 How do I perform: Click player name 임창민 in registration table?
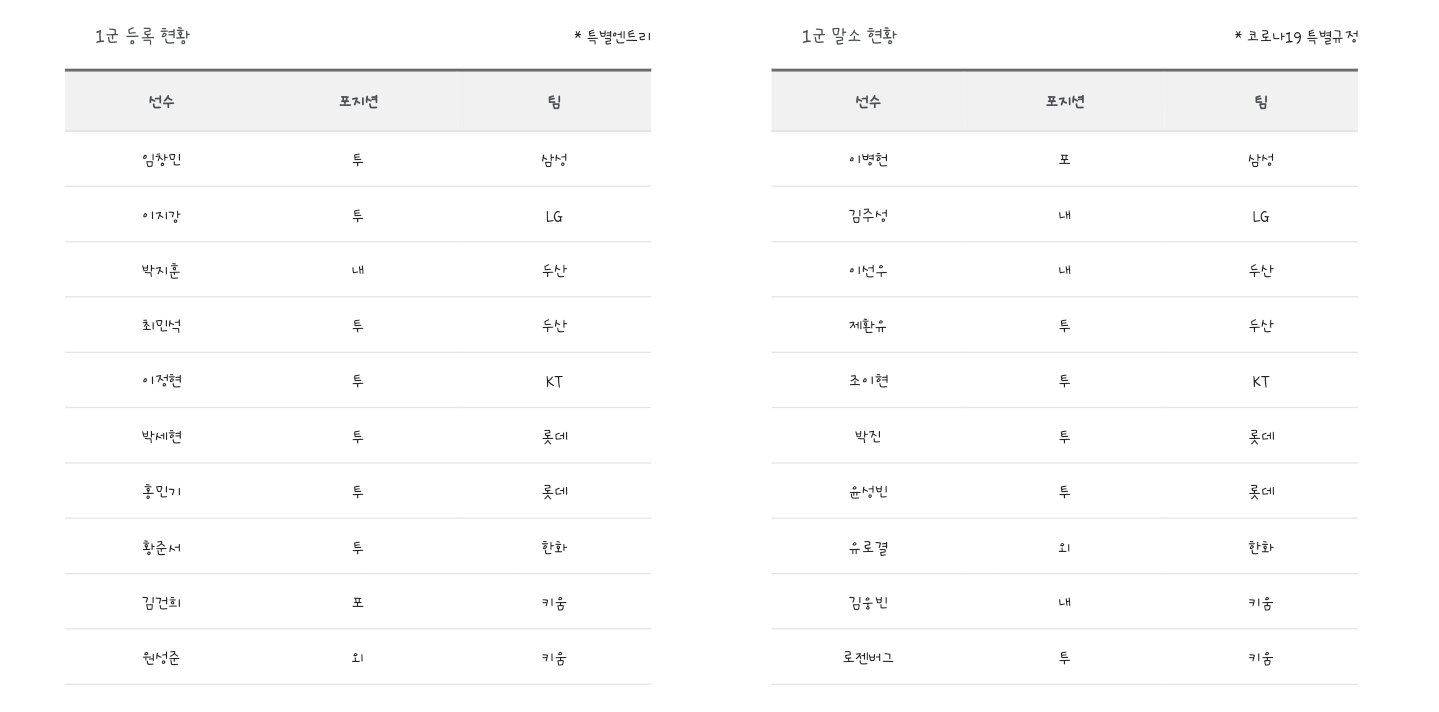(161, 160)
